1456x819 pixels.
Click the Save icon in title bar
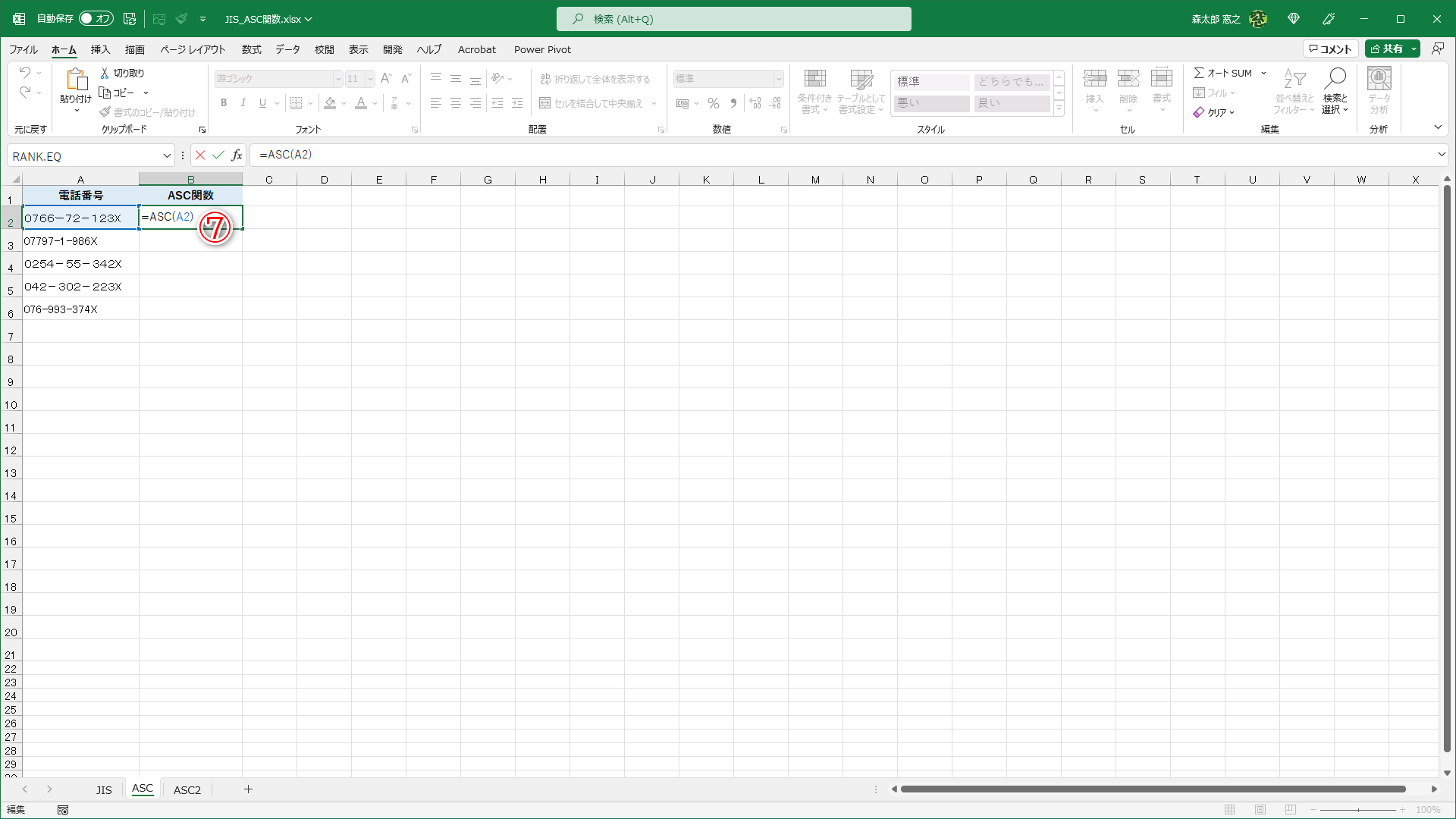click(x=130, y=19)
